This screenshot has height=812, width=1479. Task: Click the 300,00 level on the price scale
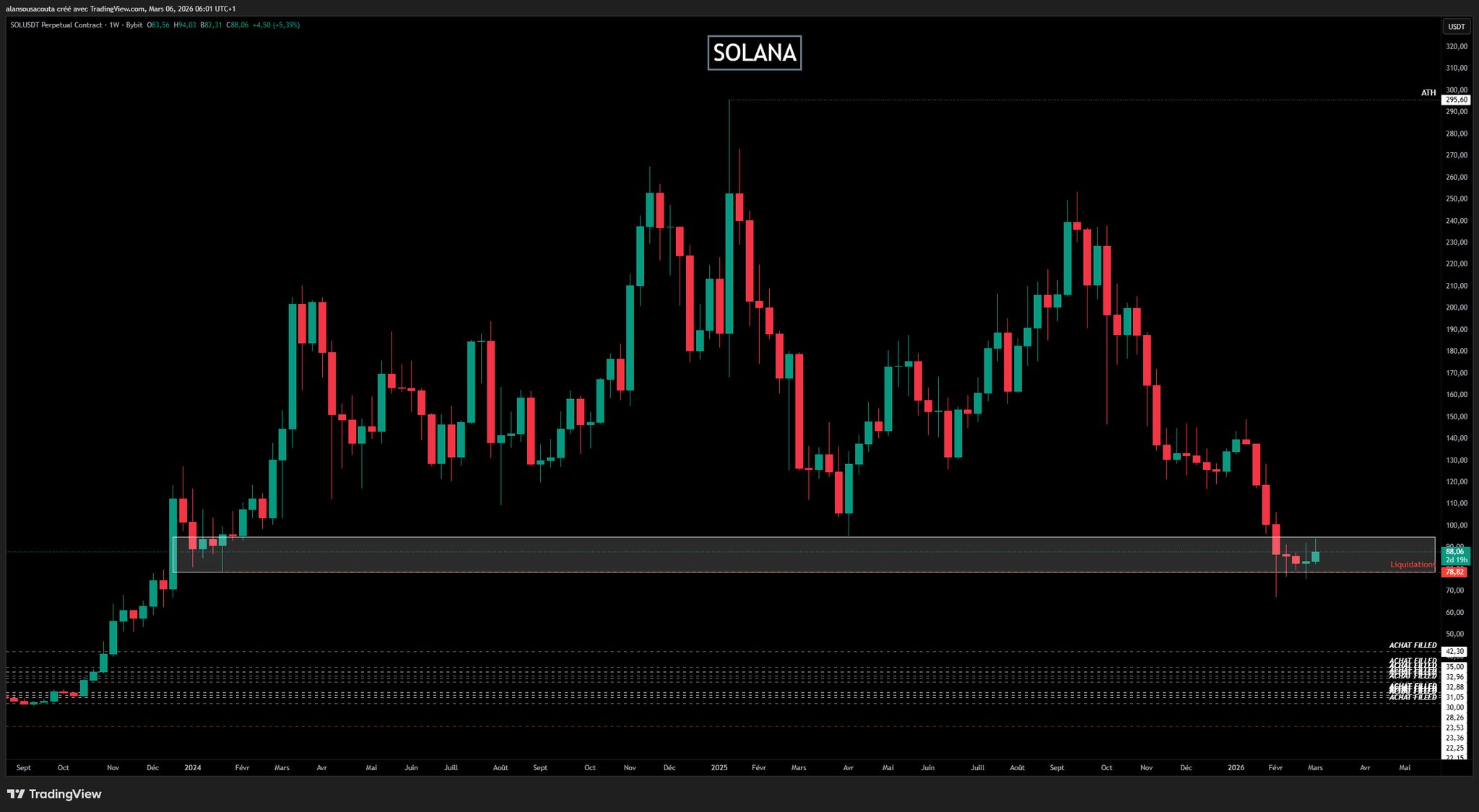pos(1456,90)
